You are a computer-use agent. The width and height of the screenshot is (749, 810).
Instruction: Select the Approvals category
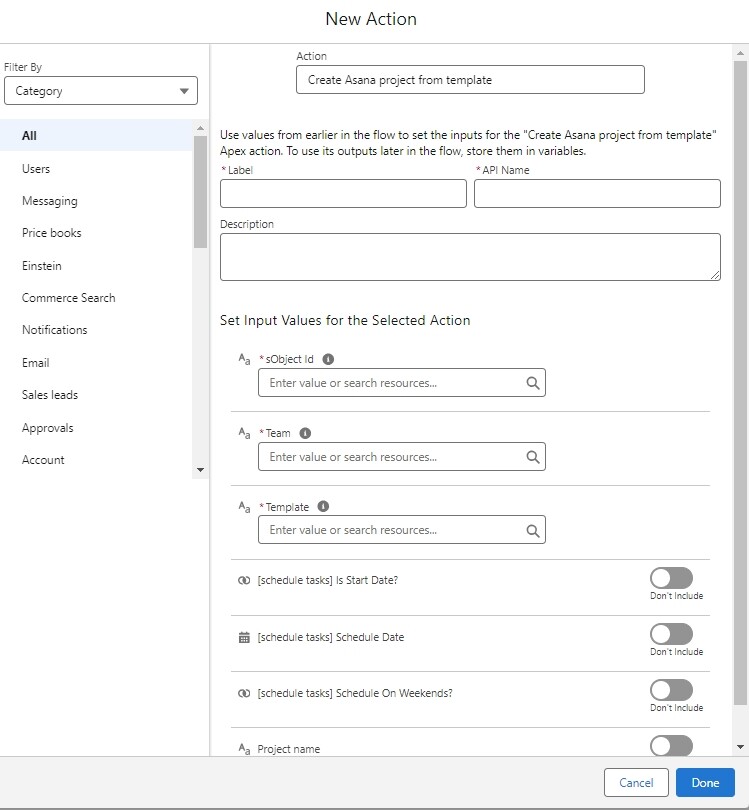96,428
